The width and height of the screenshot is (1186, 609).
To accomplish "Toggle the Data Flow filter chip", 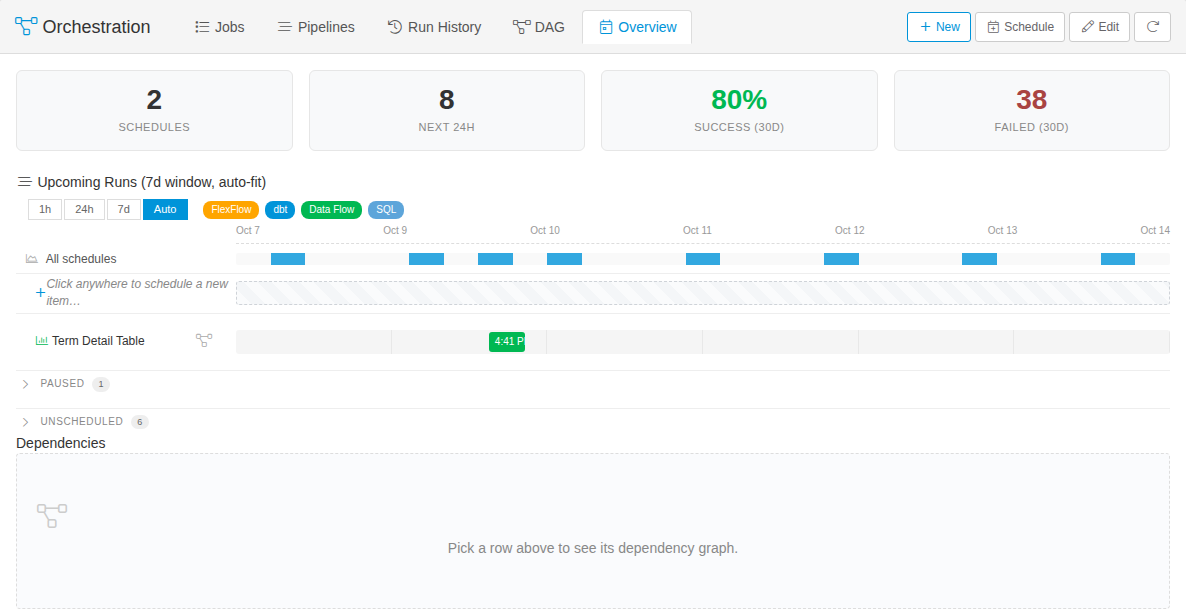I will click(331, 210).
